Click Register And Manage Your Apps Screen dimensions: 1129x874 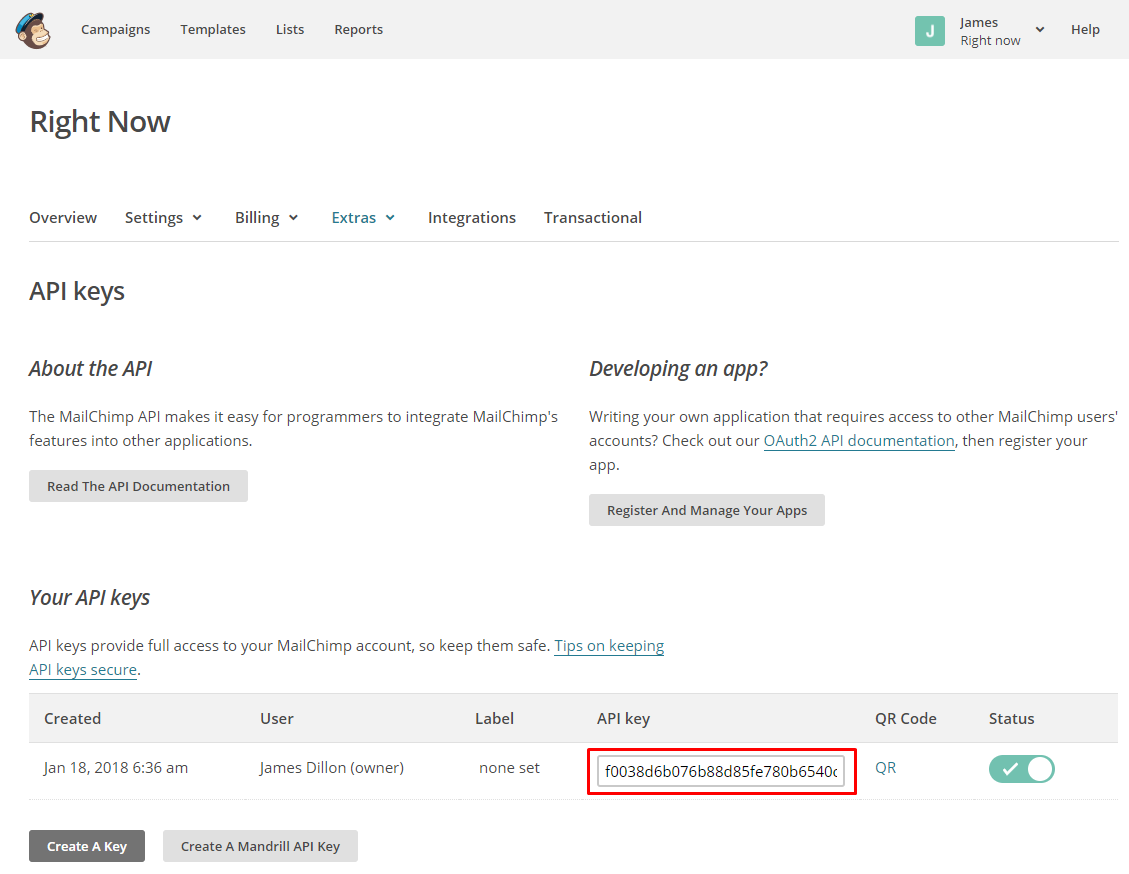[x=706, y=510]
